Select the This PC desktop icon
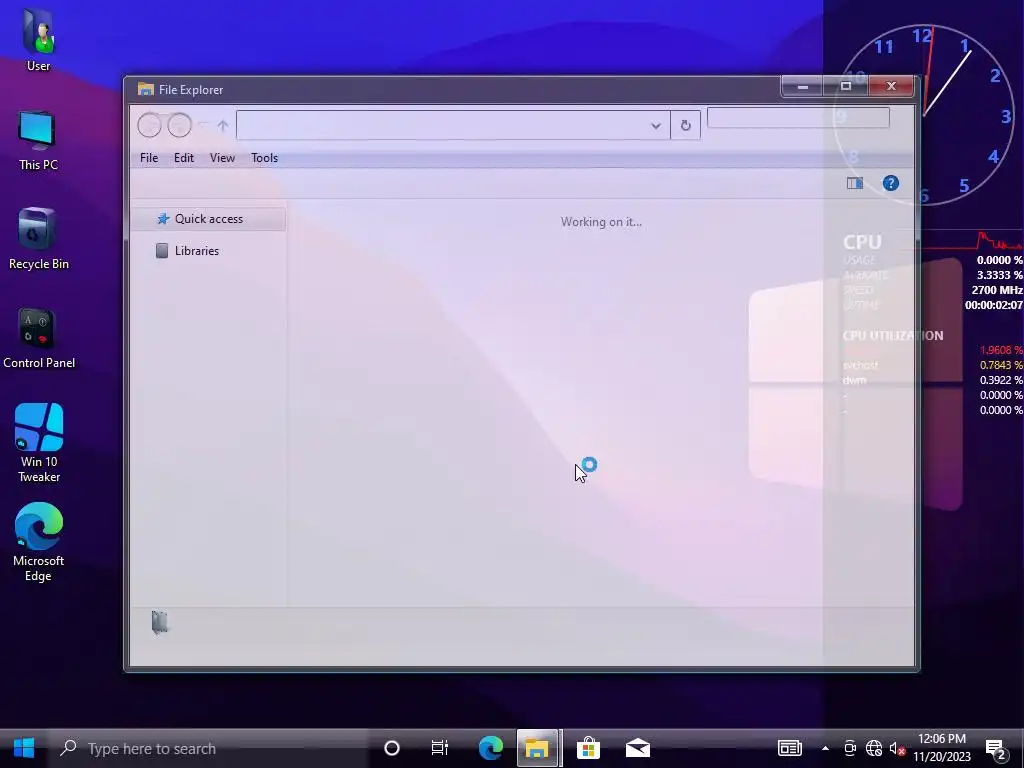This screenshot has width=1024, height=768. [39, 140]
